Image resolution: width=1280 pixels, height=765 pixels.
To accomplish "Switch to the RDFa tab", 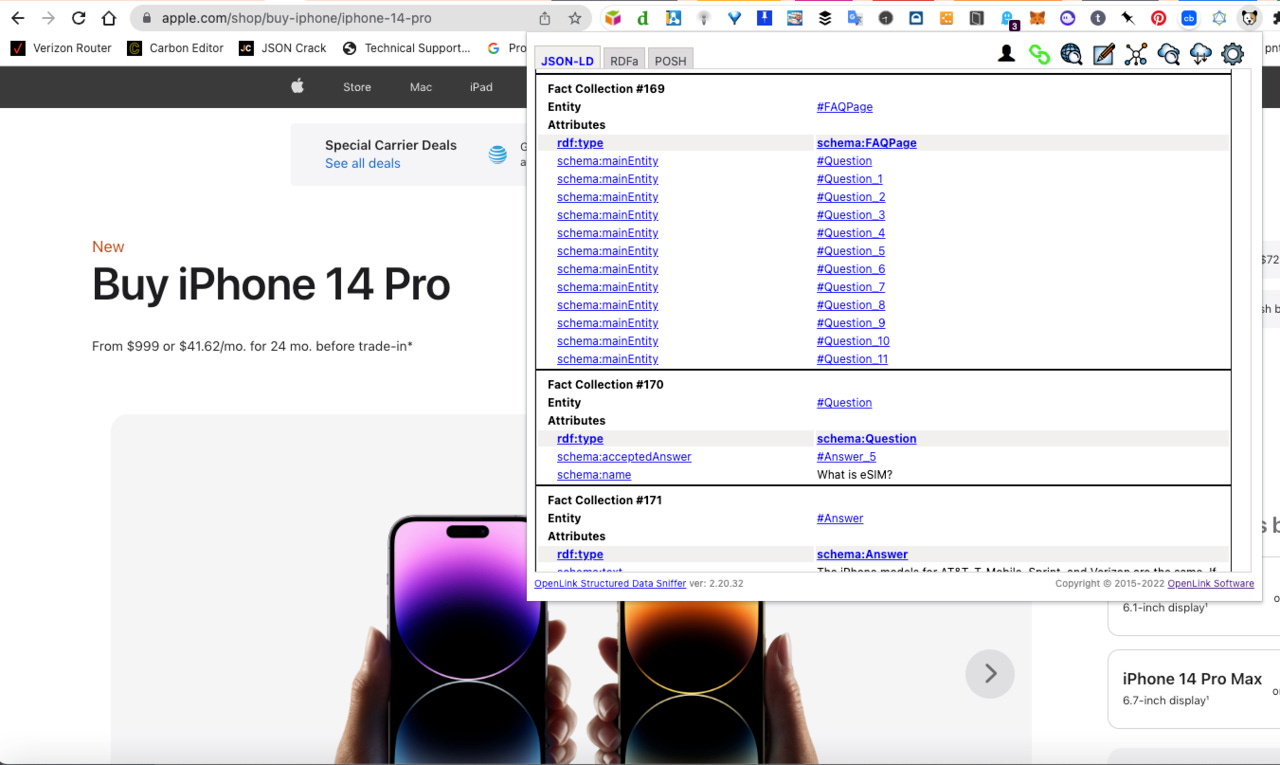I will click(624, 60).
